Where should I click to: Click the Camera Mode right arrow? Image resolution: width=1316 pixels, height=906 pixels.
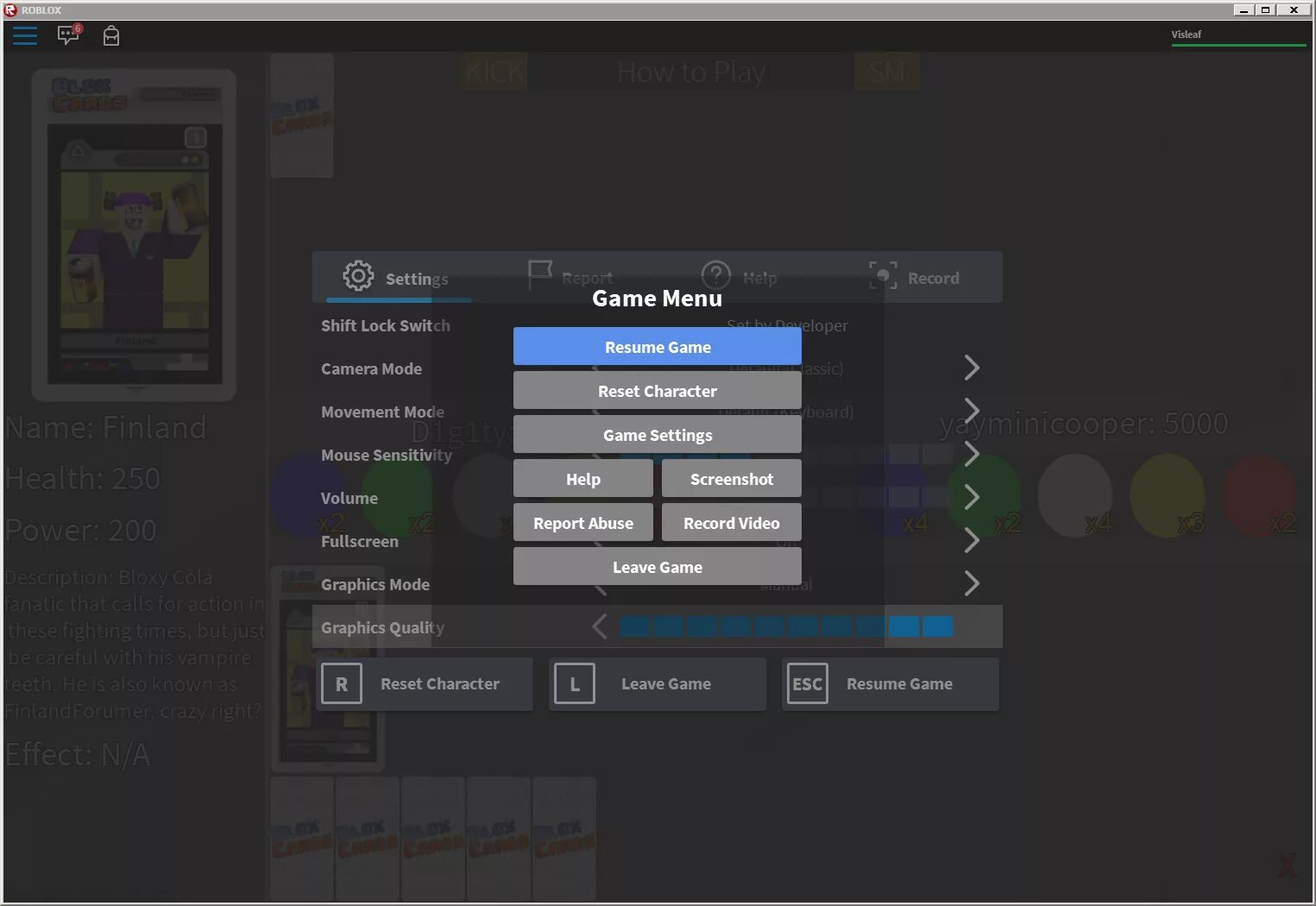tap(972, 368)
